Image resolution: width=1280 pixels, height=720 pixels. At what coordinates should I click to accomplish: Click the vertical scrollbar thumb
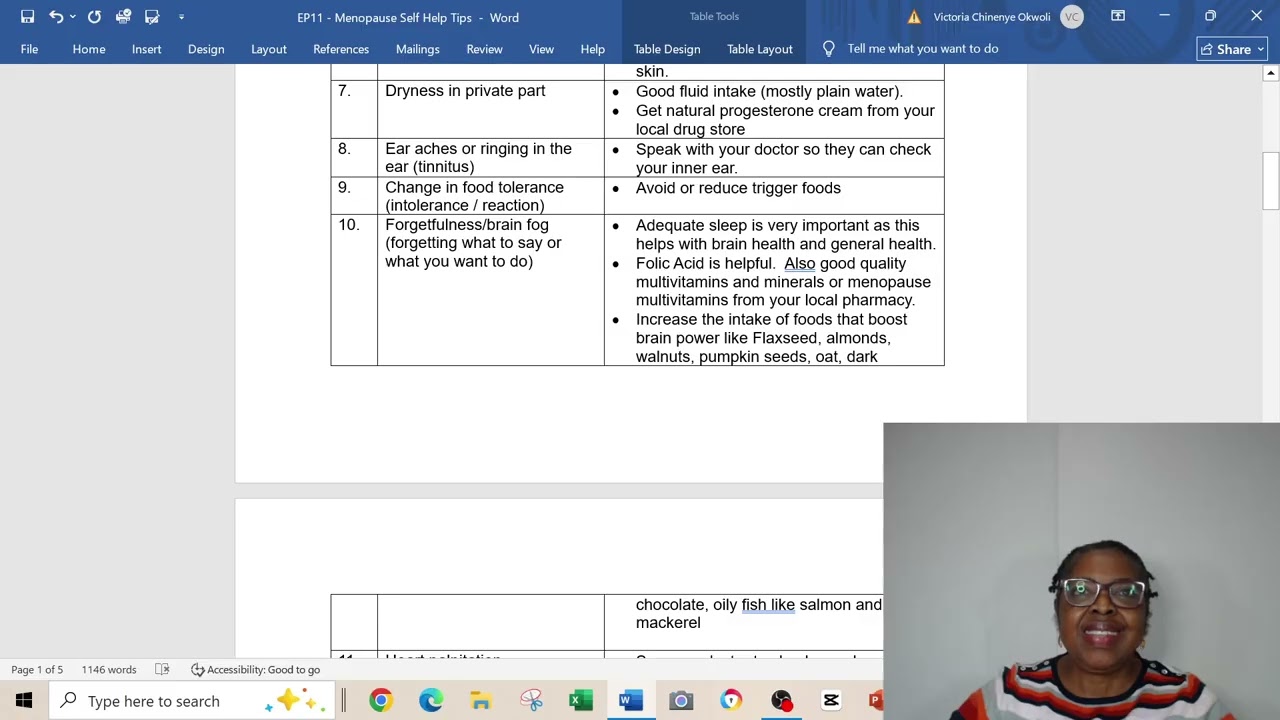(x=1270, y=180)
